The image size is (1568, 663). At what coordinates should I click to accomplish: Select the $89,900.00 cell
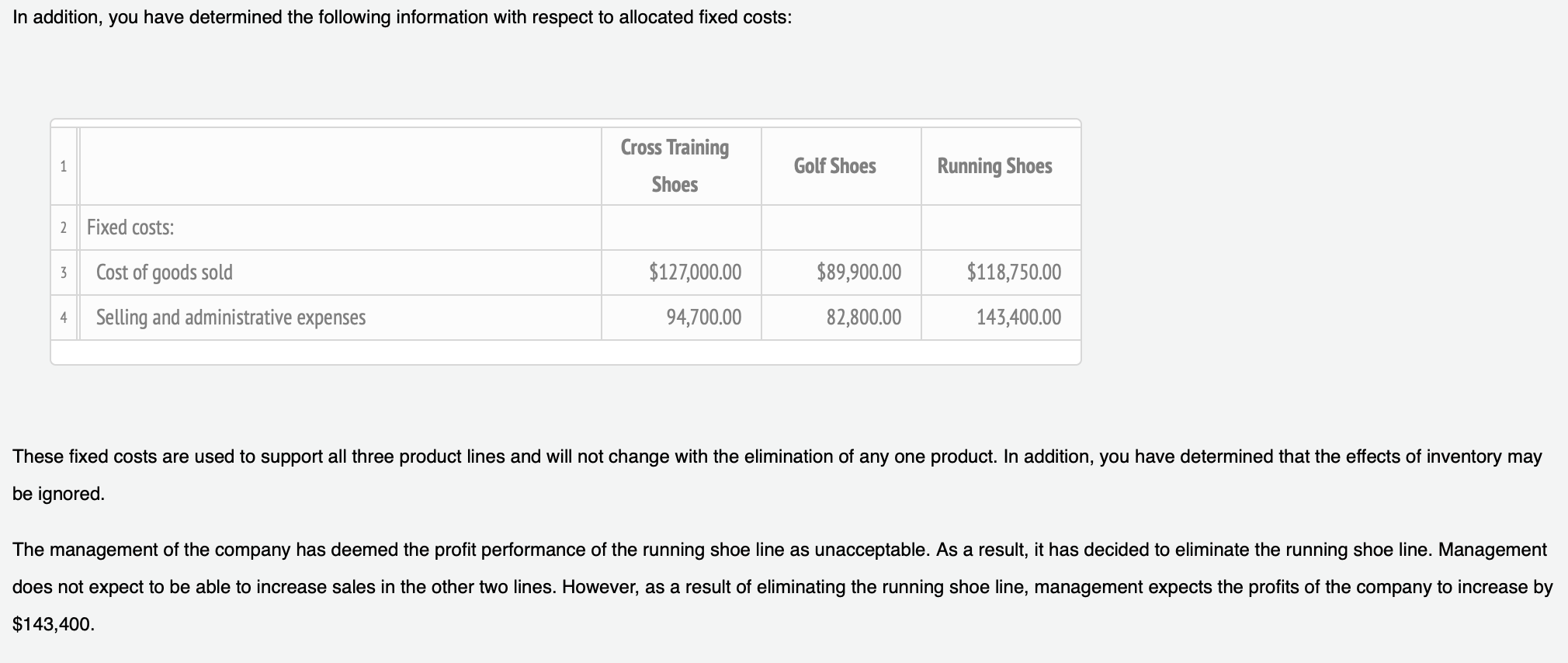(841, 272)
